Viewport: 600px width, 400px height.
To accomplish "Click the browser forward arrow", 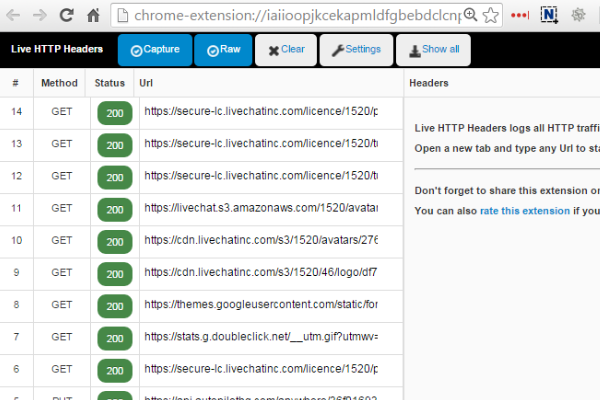I will (x=39, y=15).
